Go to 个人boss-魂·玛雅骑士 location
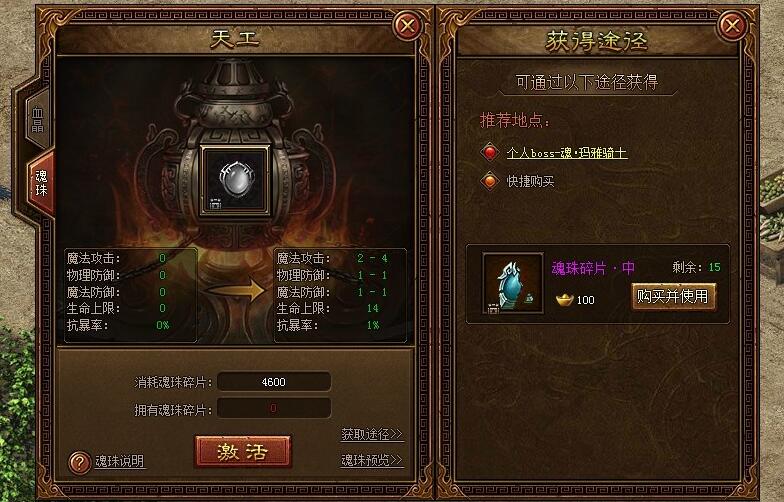This screenshot has height=502, width=784. coord(566,153)
